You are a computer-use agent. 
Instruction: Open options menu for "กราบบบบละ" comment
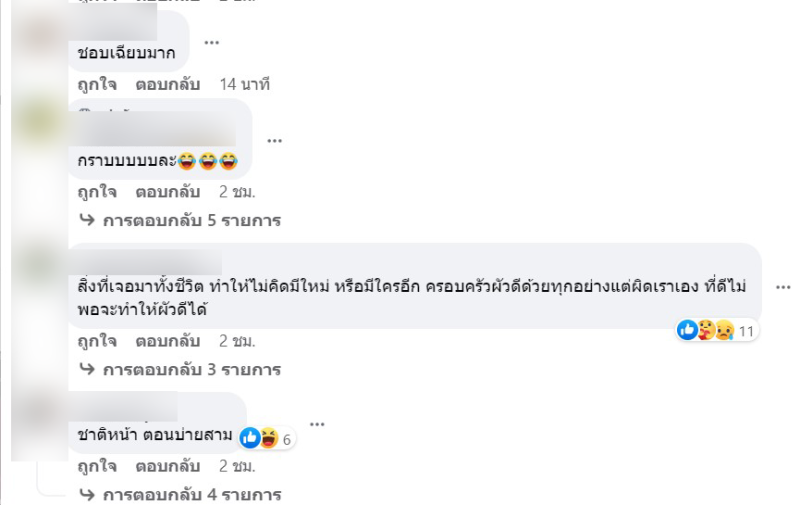click(x=274, y=141)
